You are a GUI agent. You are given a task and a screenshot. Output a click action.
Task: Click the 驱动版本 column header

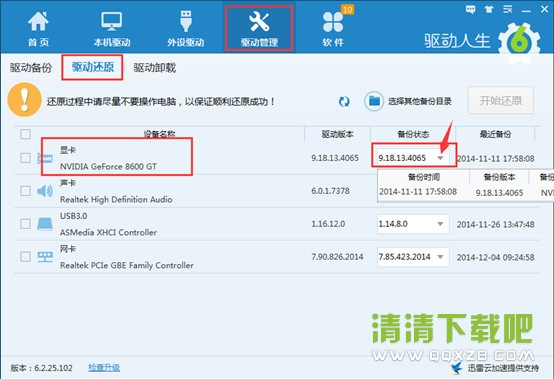click(x=337, y=134)
